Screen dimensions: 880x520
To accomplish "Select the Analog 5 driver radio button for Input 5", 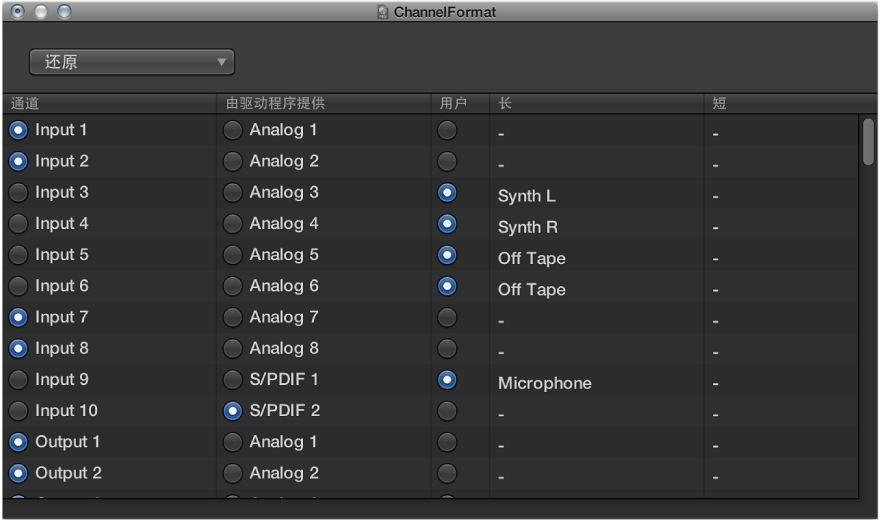I will click(233, 255).
